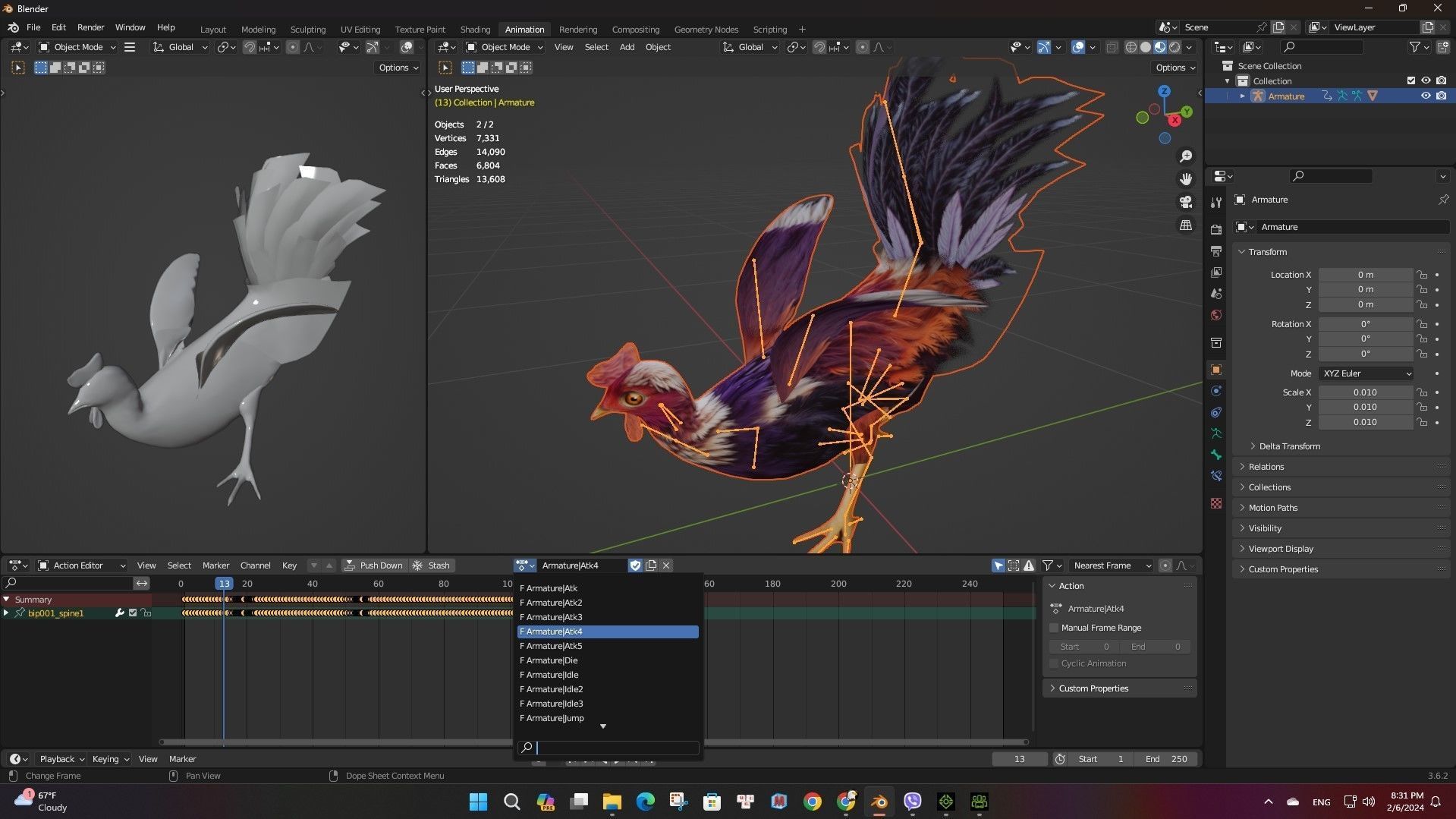Open the Object properties tab
Screen dimensions: 1456x819
tap(1216, 370)
